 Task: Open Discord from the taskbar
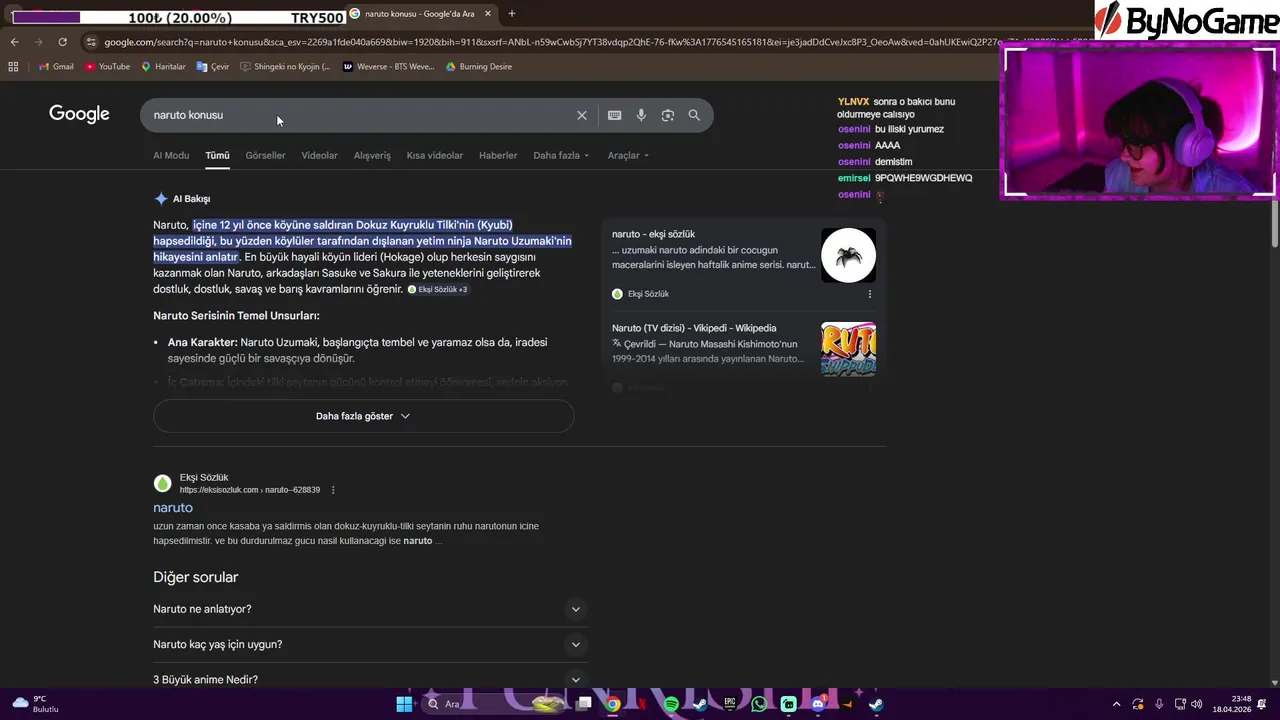[x=818, y=704]
